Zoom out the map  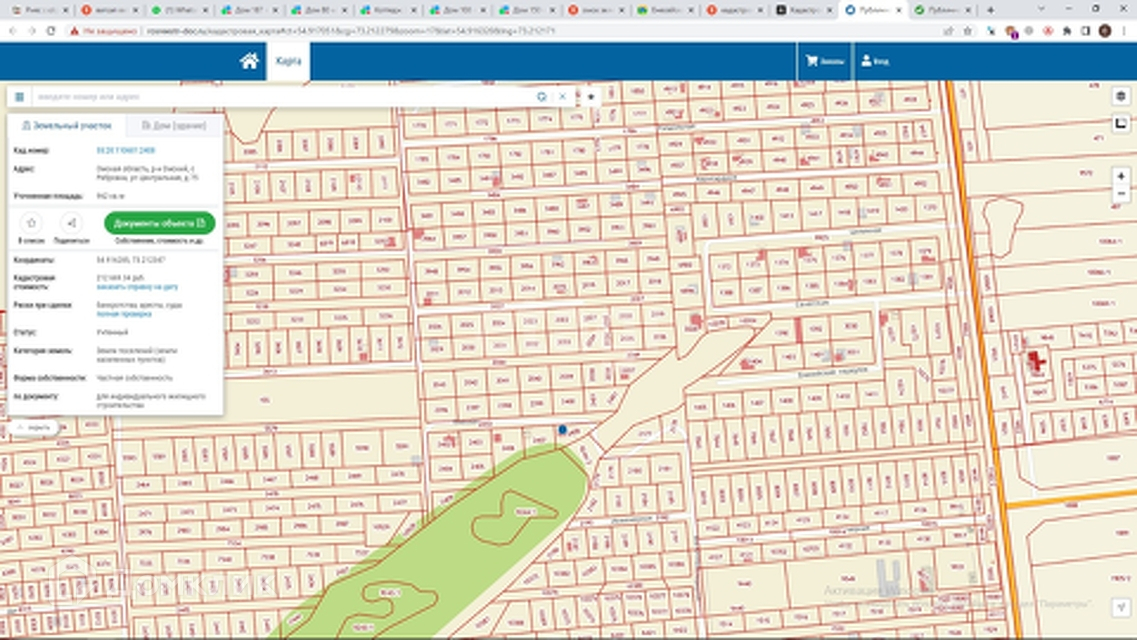pos(1121,193)
